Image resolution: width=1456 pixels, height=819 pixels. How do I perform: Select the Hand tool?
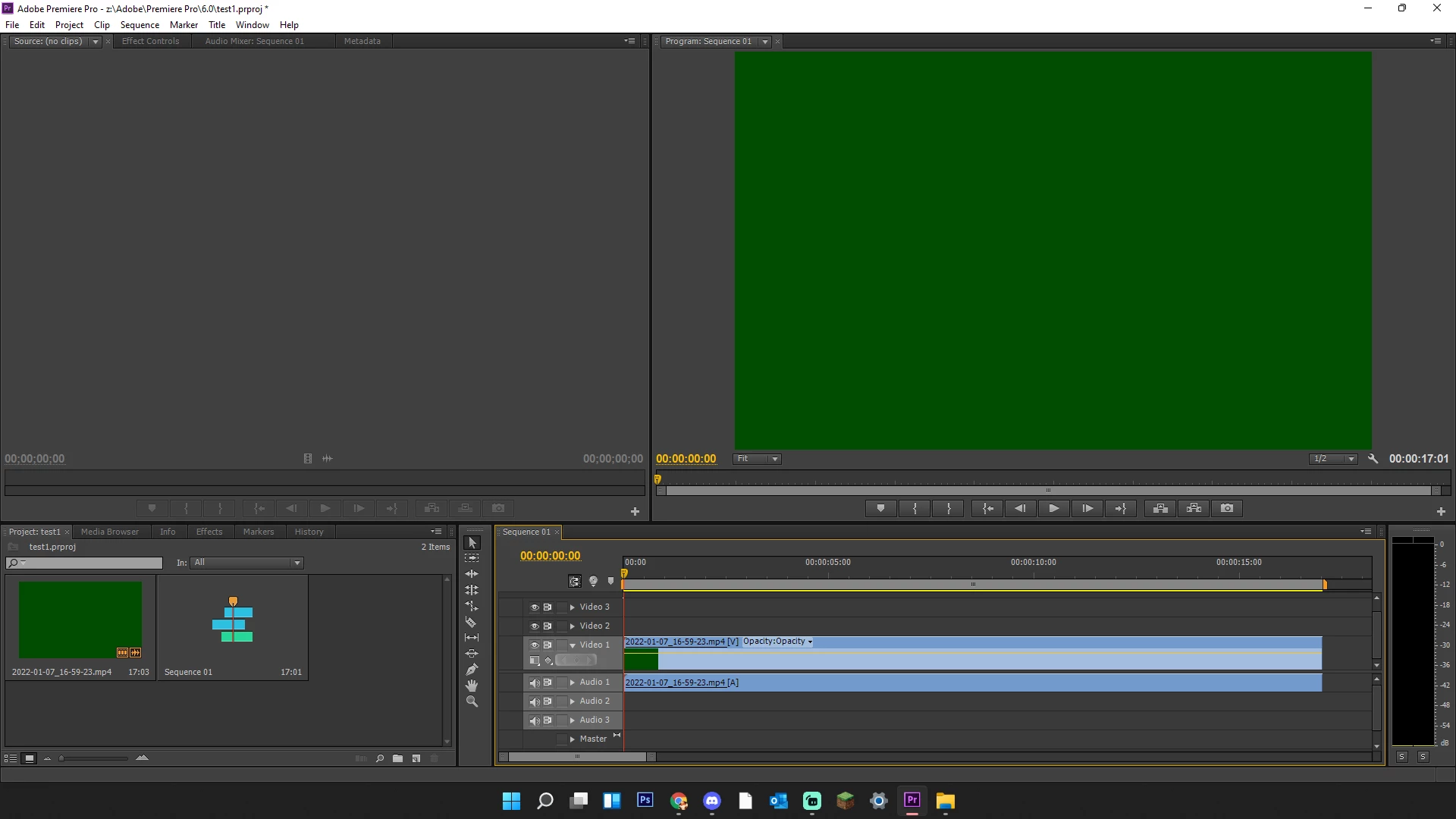[472, 686]
